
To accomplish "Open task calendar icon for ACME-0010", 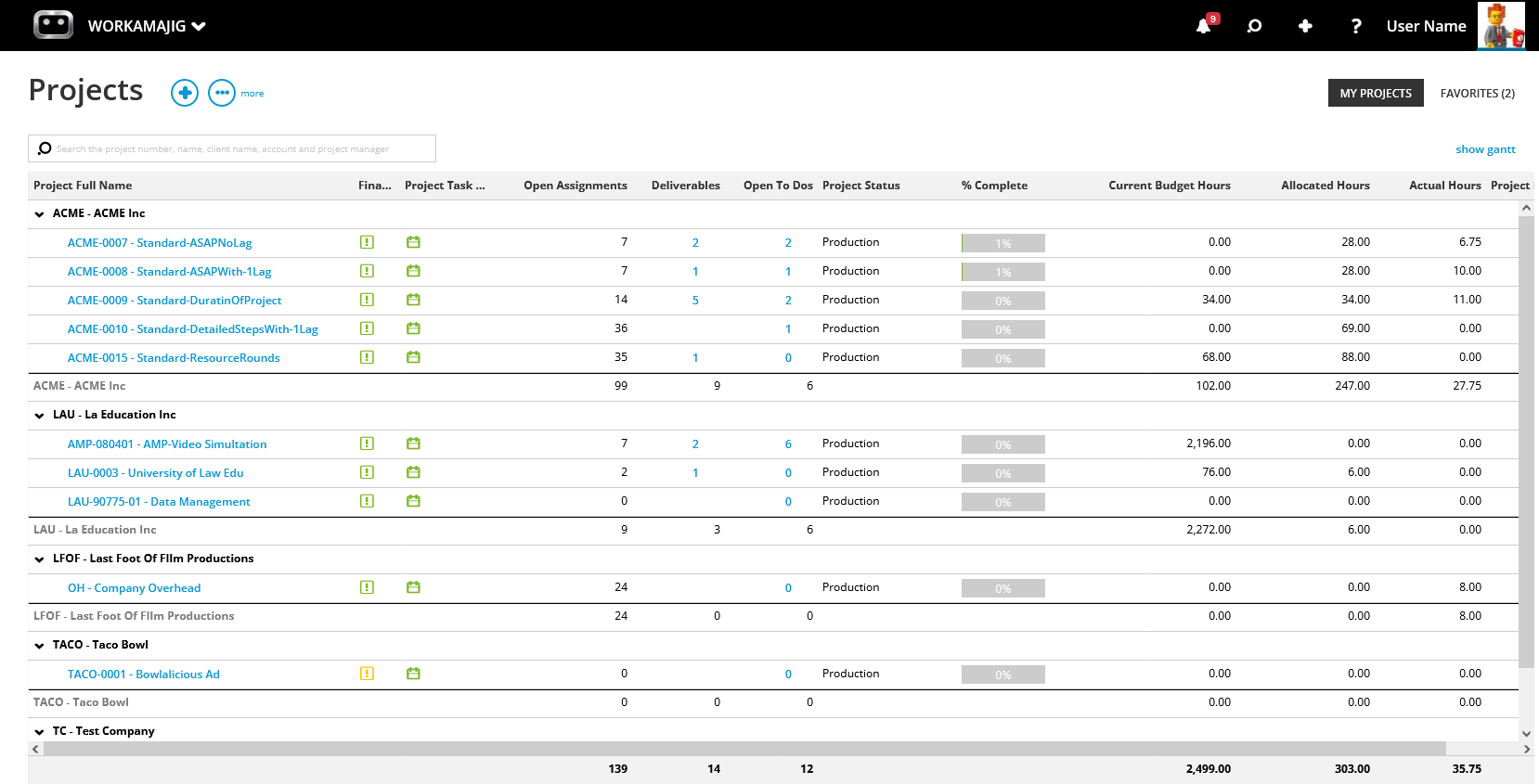I will pyautogui.click(x=413, y=328).
